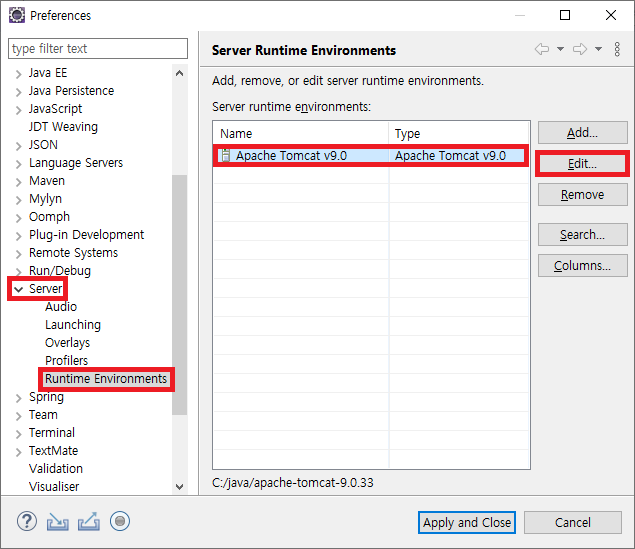This screenshot has width=635, height=549.
Task: Click the Search... button
Action: click(583, 234)
